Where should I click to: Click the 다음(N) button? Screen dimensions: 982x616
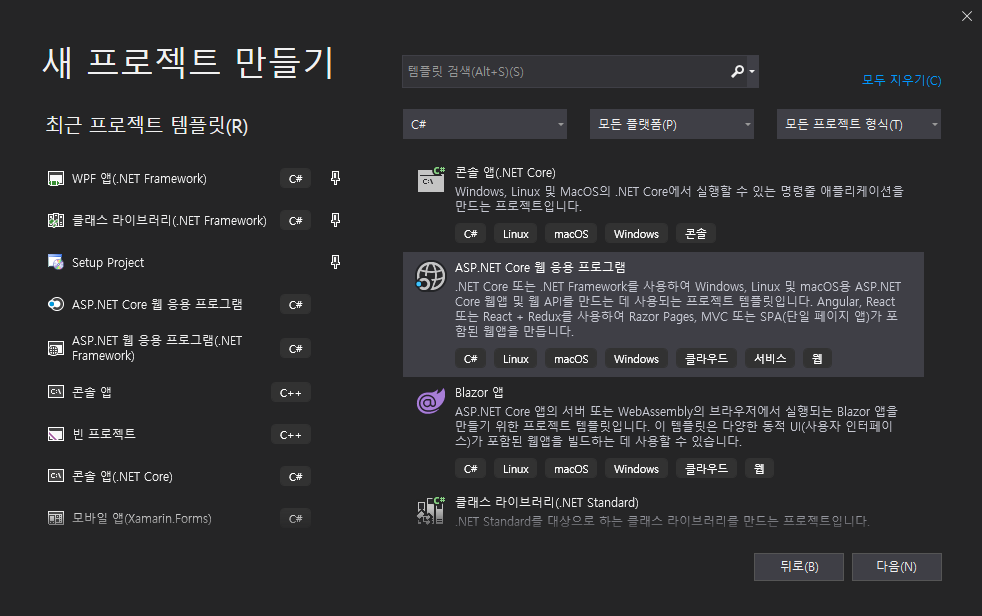[896, 567]
